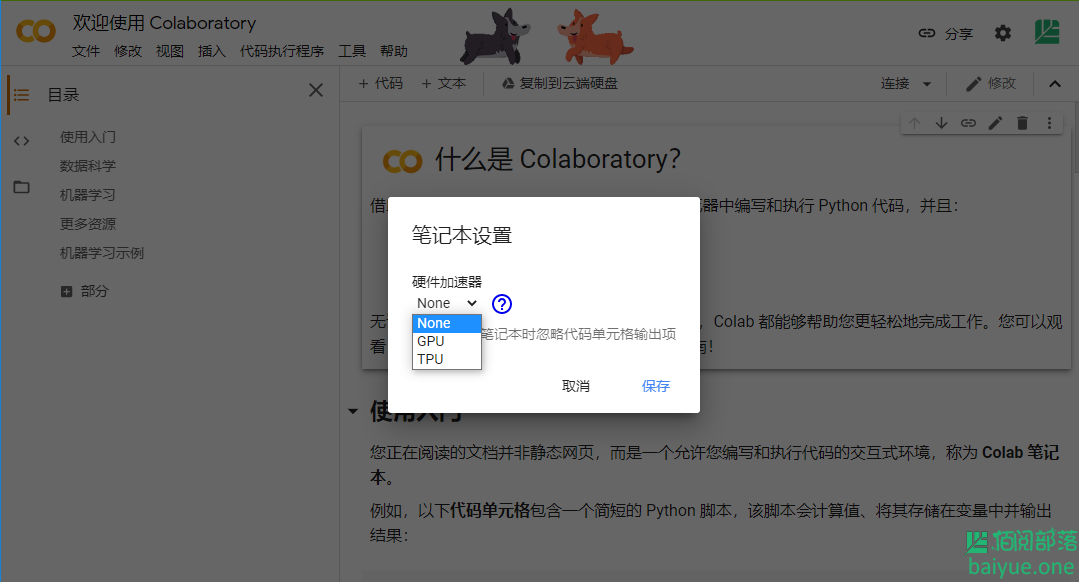Go to 机器学习示例 in contents

tap(102, 253)
